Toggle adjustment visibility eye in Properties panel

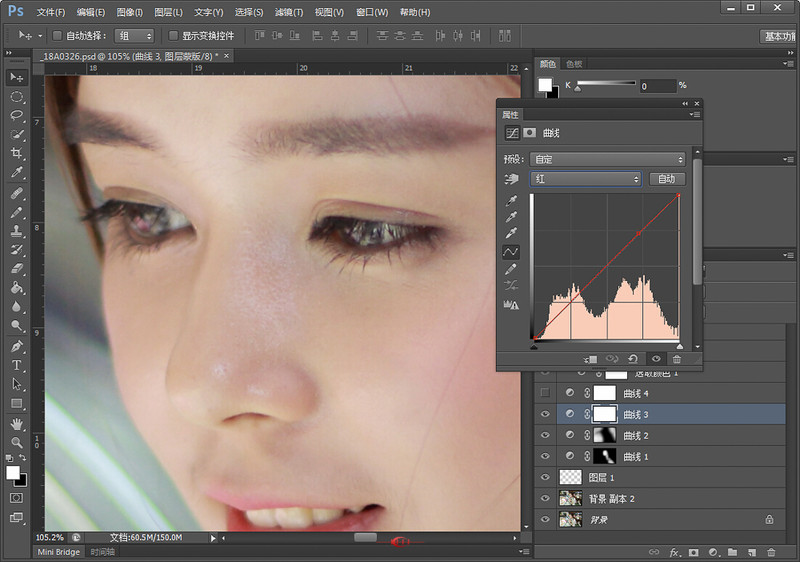pyautogui.click(x=656, y=359)
